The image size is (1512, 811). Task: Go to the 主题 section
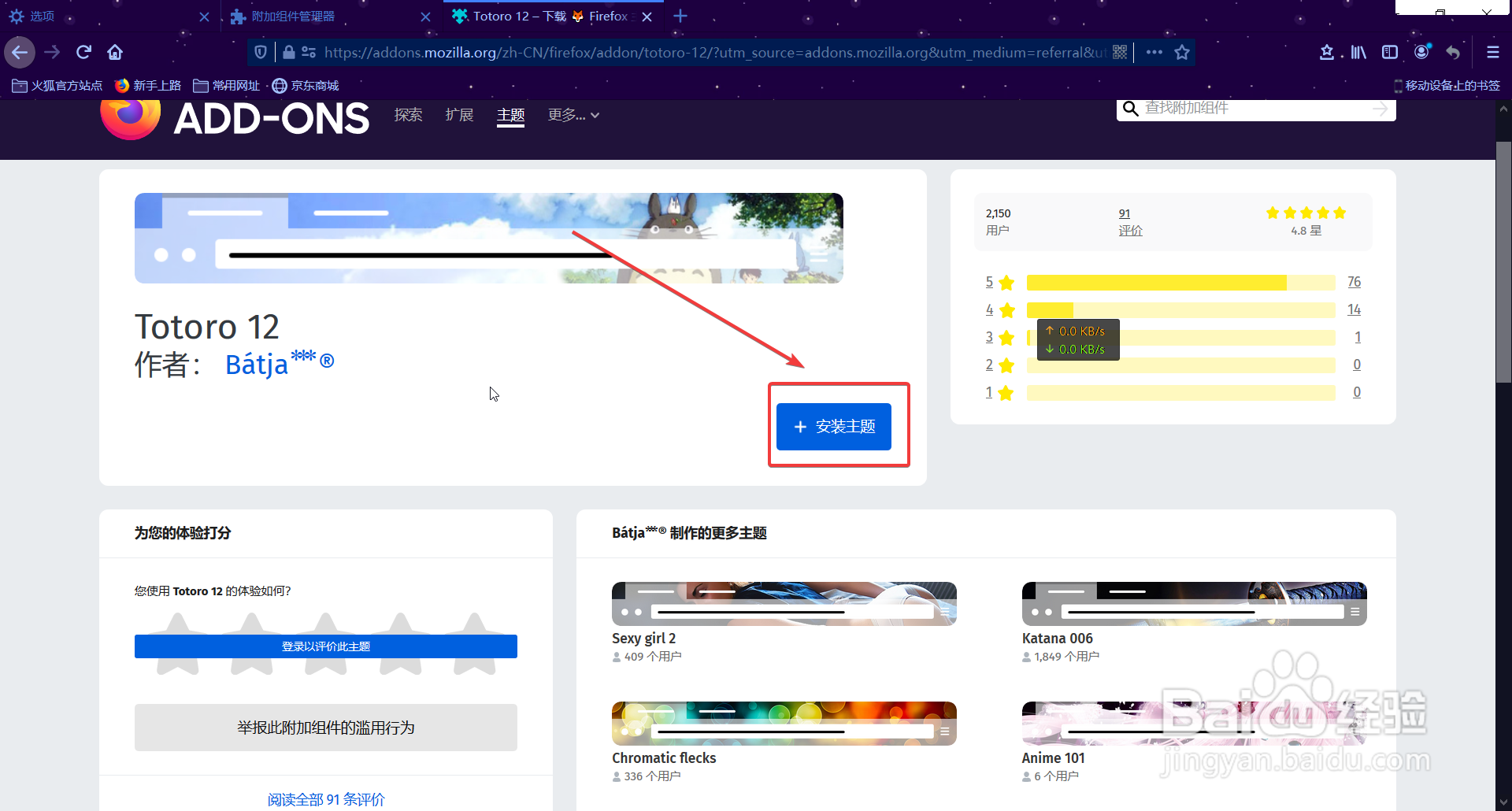(x=510, y=115)
